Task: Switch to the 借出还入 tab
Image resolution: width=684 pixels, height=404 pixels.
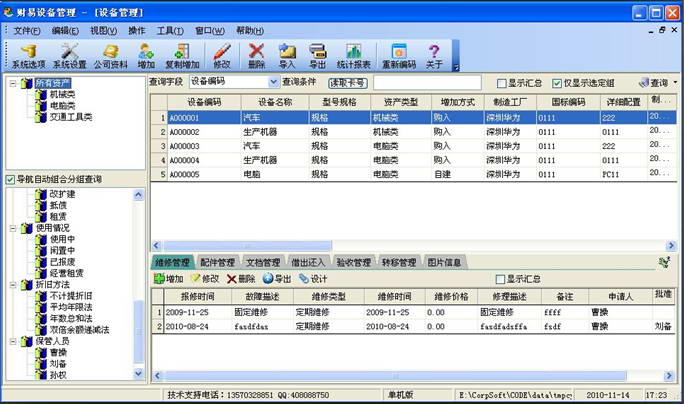Action: [x=308, y=262]
